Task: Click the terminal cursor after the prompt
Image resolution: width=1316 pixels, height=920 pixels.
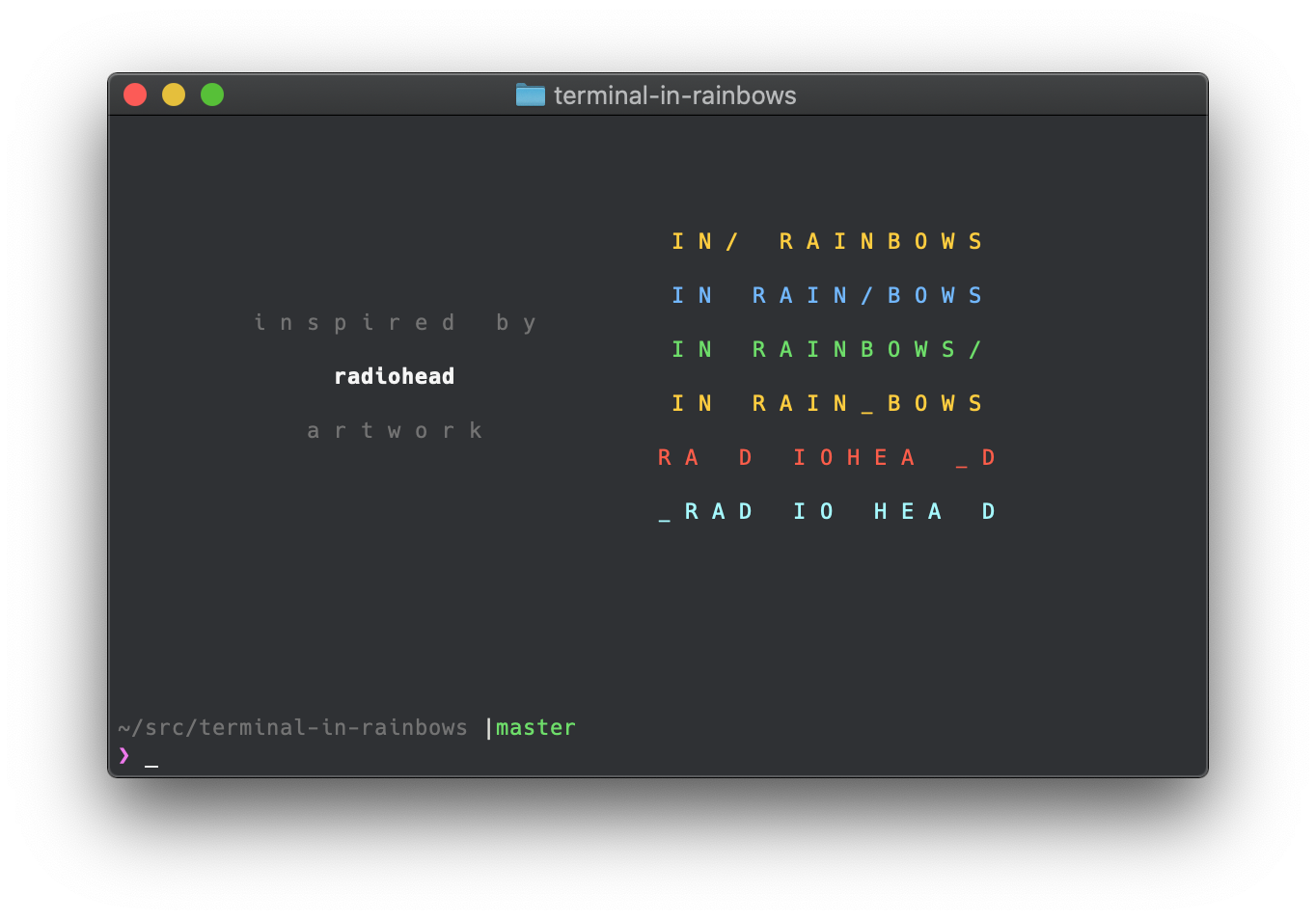Action: pyautogui.click(x=151, y=766)
